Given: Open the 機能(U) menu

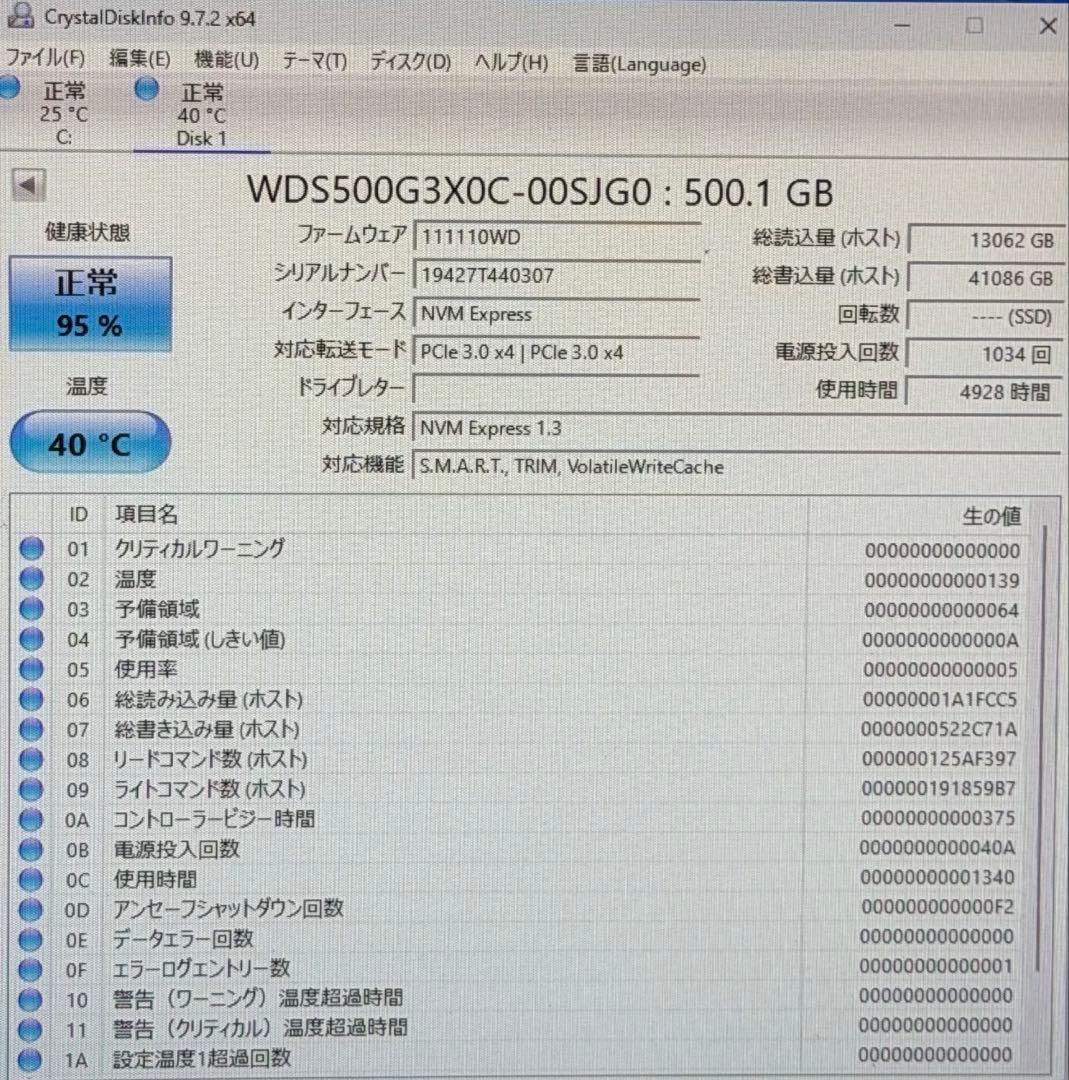Looking at the screenshot, I should pos(227,60).
